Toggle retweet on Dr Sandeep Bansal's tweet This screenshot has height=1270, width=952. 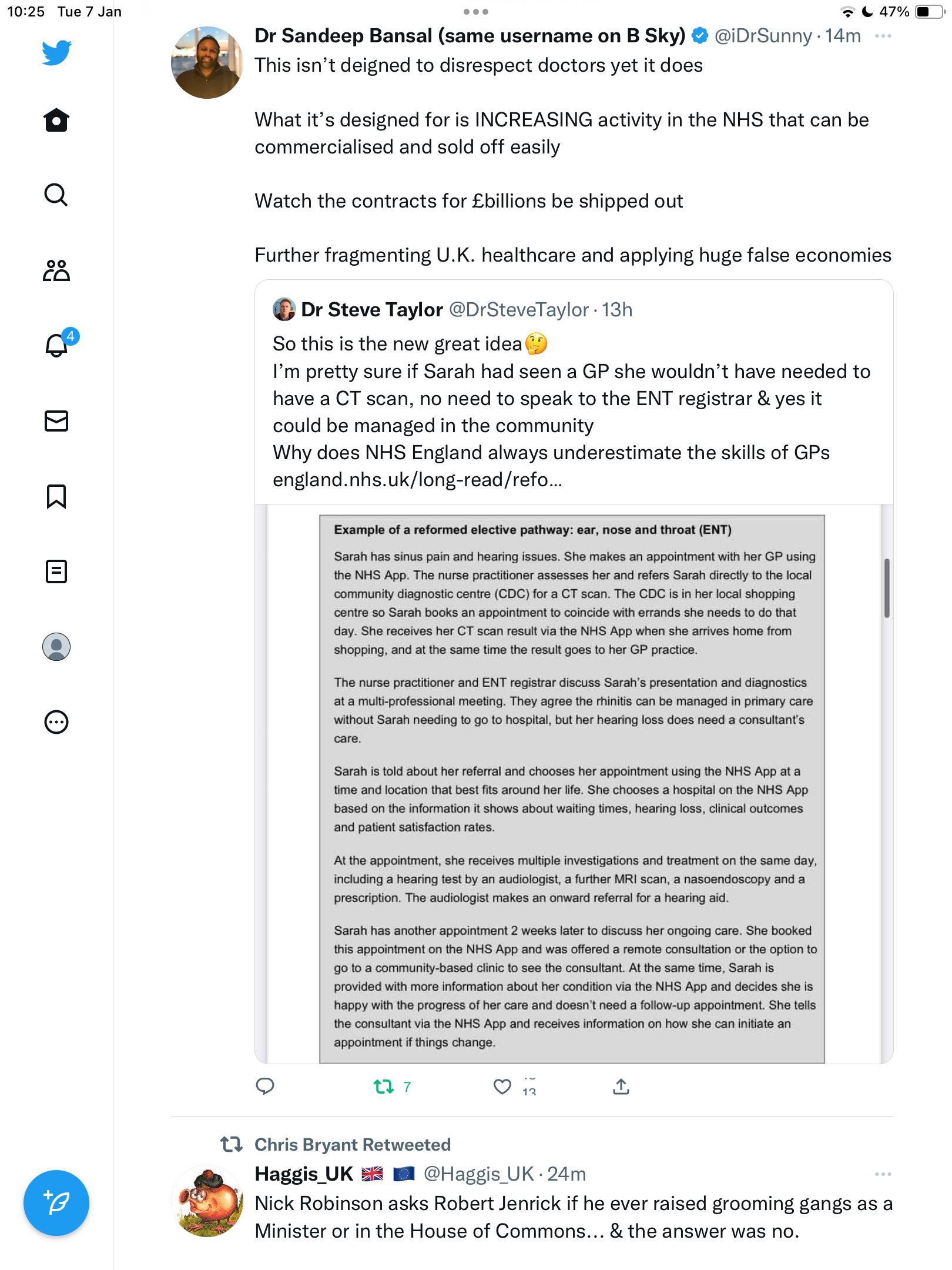(384, 1087)
